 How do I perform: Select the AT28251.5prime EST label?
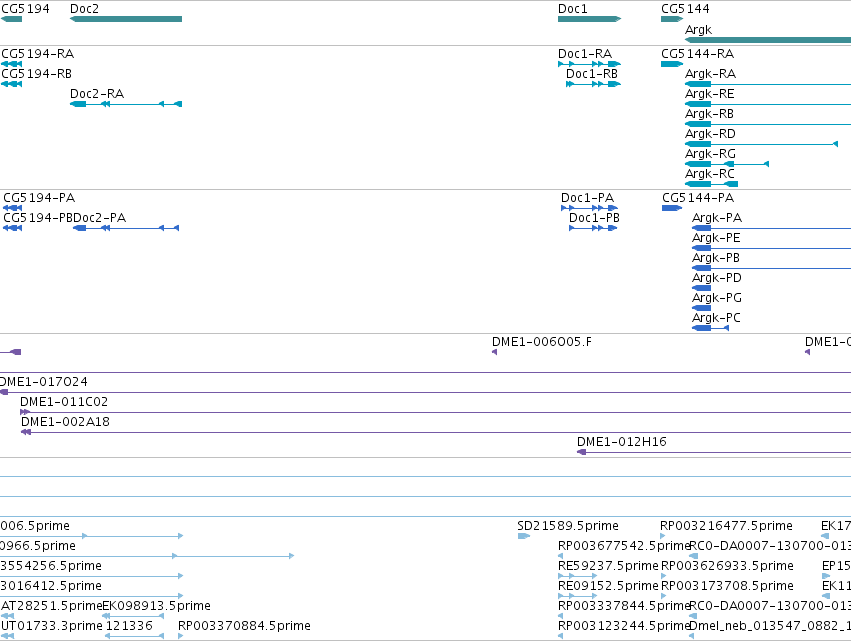(x=52, y=607)
